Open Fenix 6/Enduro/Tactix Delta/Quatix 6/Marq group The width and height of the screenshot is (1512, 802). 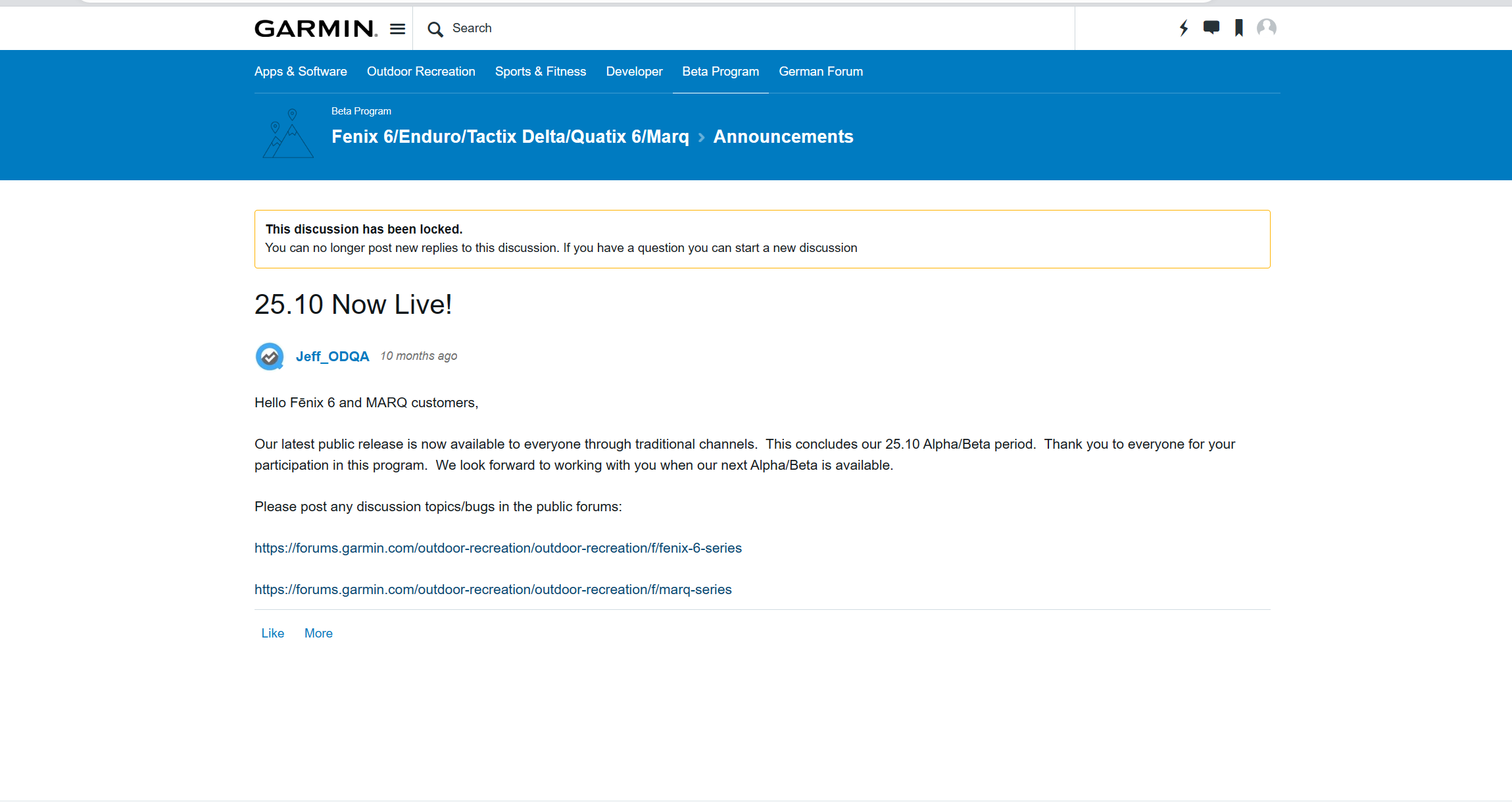pyautogui.click(x=510, y=137)
